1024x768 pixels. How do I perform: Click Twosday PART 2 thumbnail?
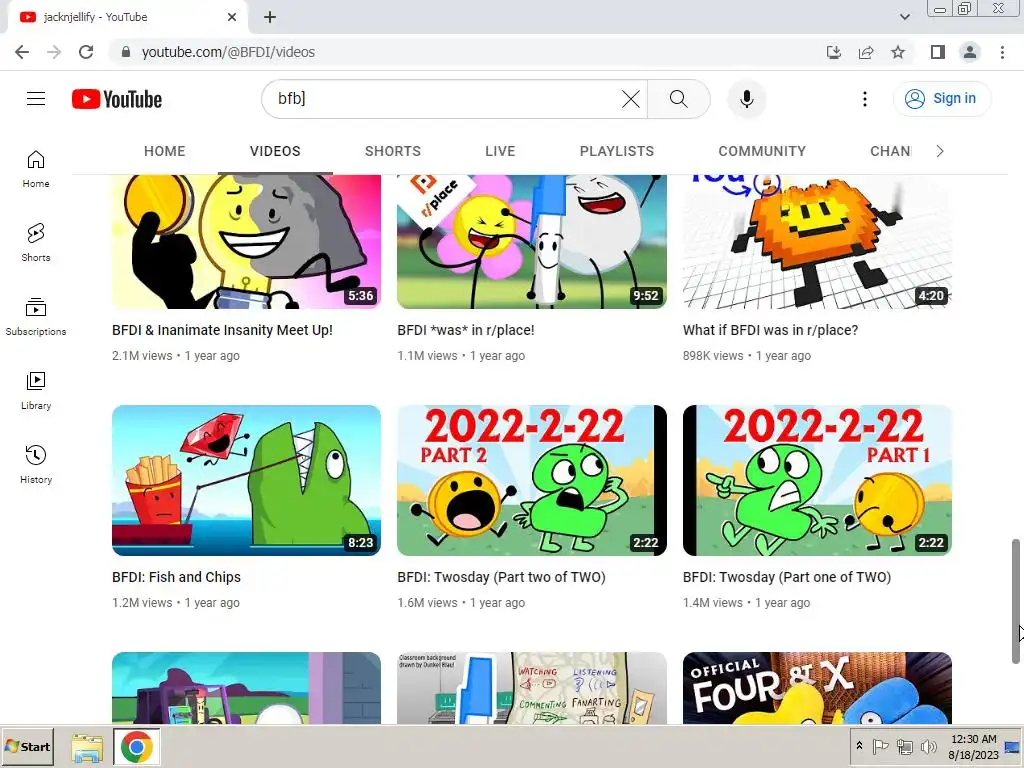tap(532, 481)
